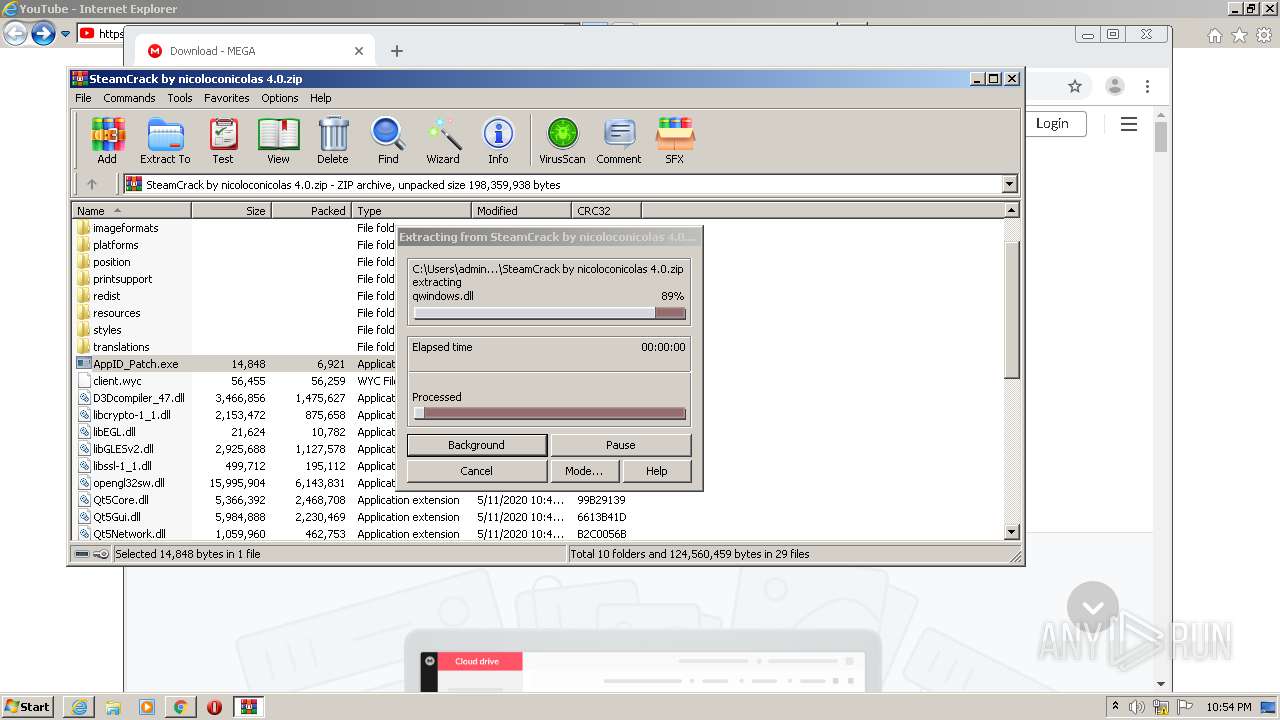Sort by the Size column header

[231, 210]
